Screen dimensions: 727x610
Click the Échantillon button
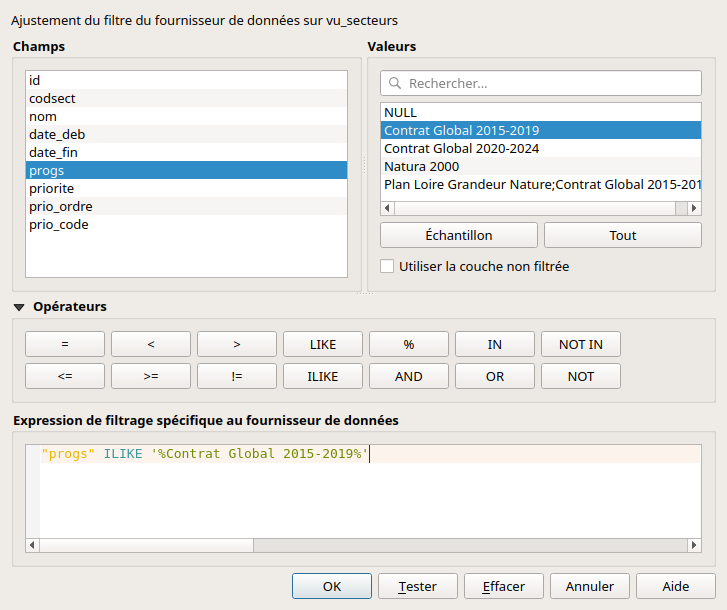point(459,235)
